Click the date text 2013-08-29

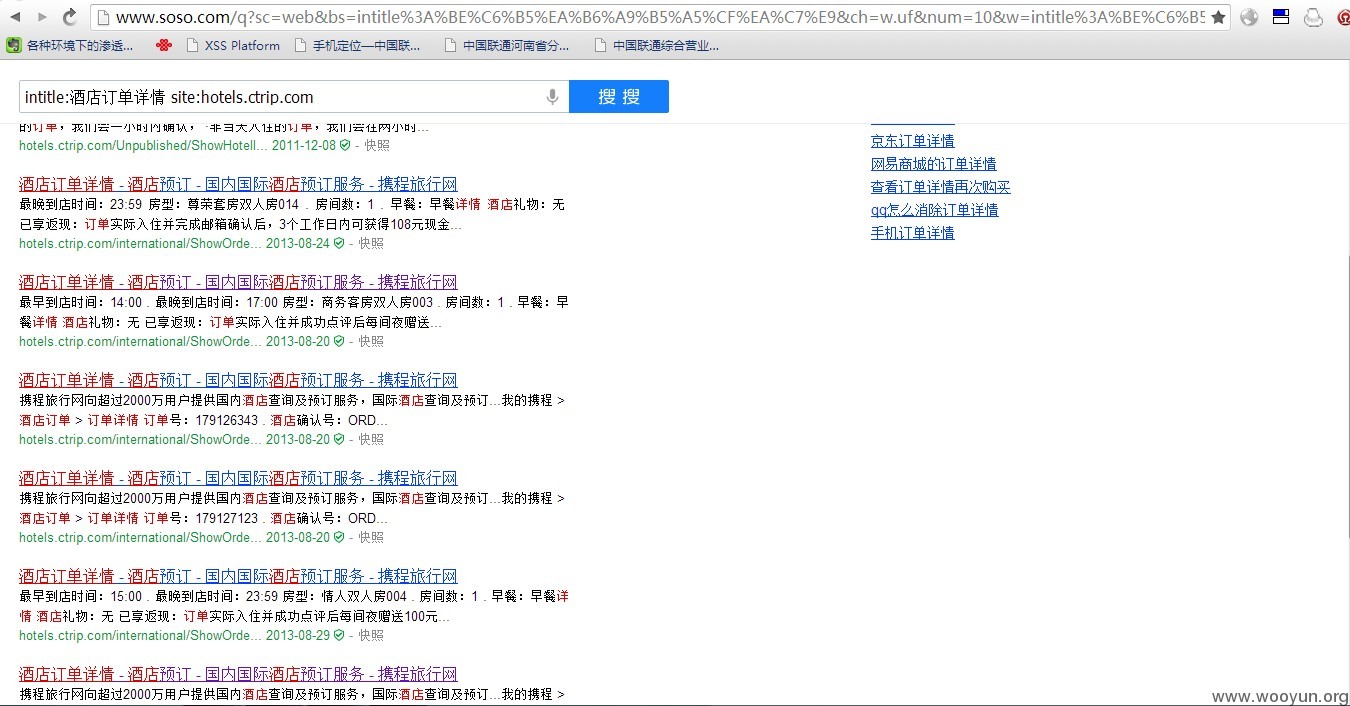297,635
